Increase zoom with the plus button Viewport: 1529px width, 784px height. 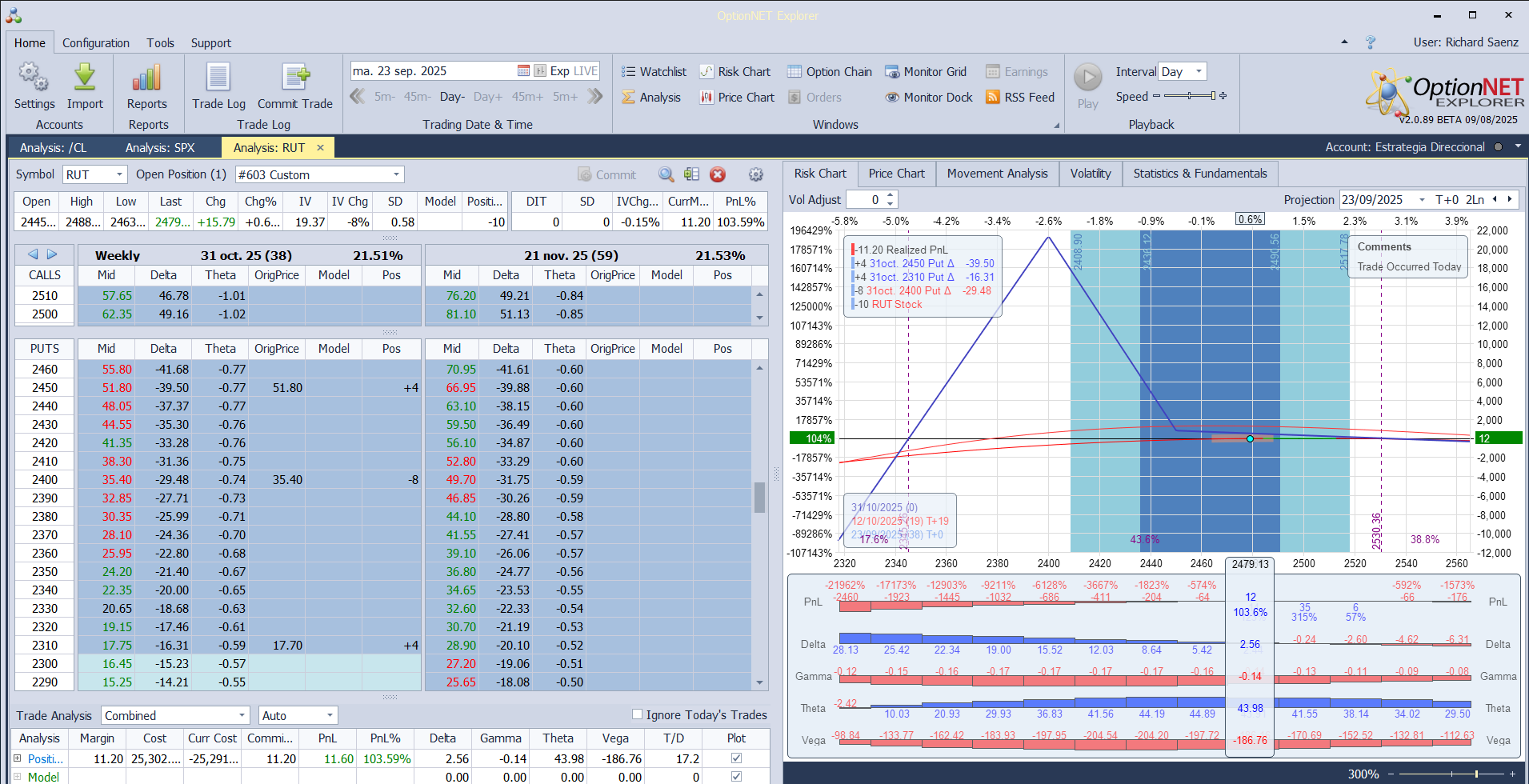pos(1512,774)
